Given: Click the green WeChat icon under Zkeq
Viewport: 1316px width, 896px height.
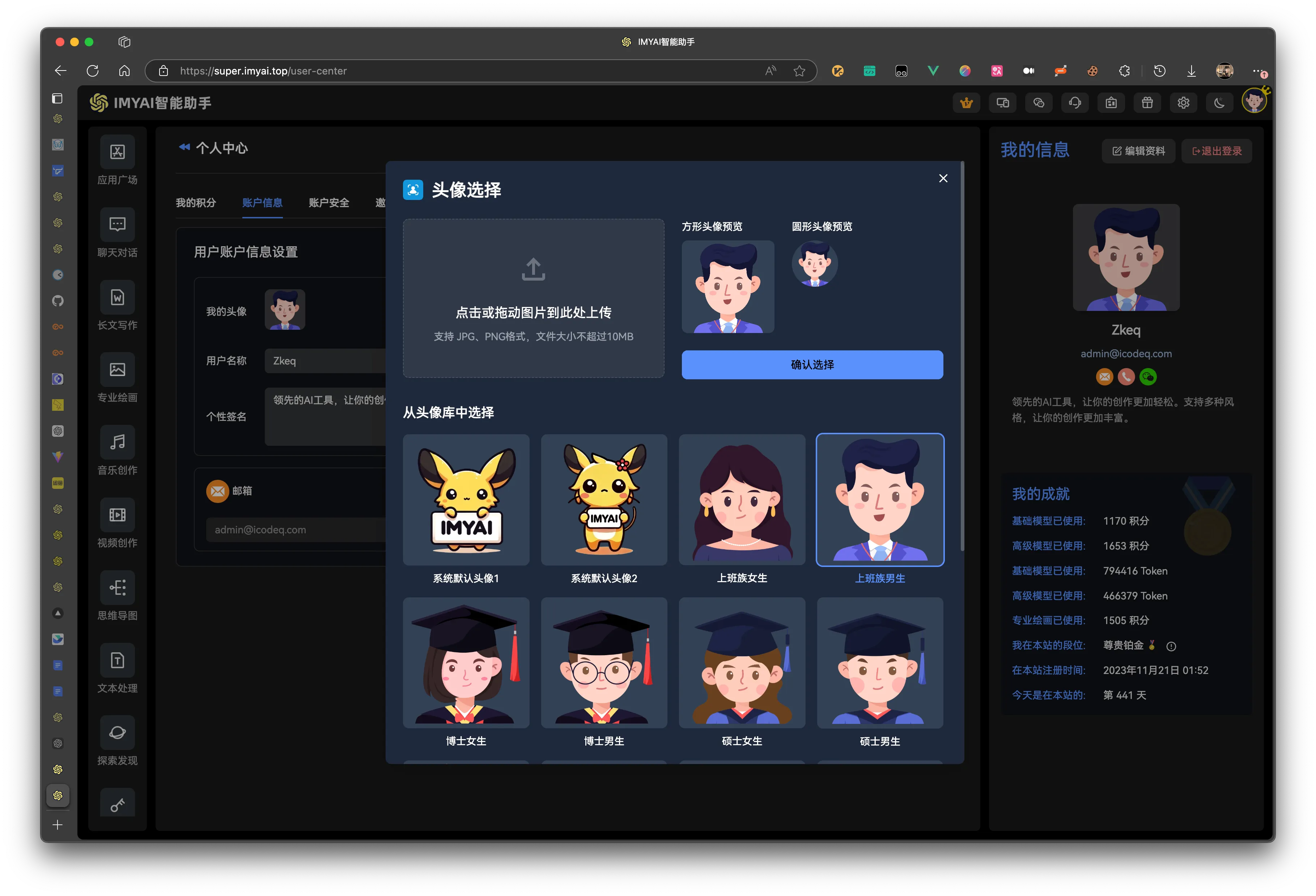Looking at the screenshot, I should (x=1148, y=377).
